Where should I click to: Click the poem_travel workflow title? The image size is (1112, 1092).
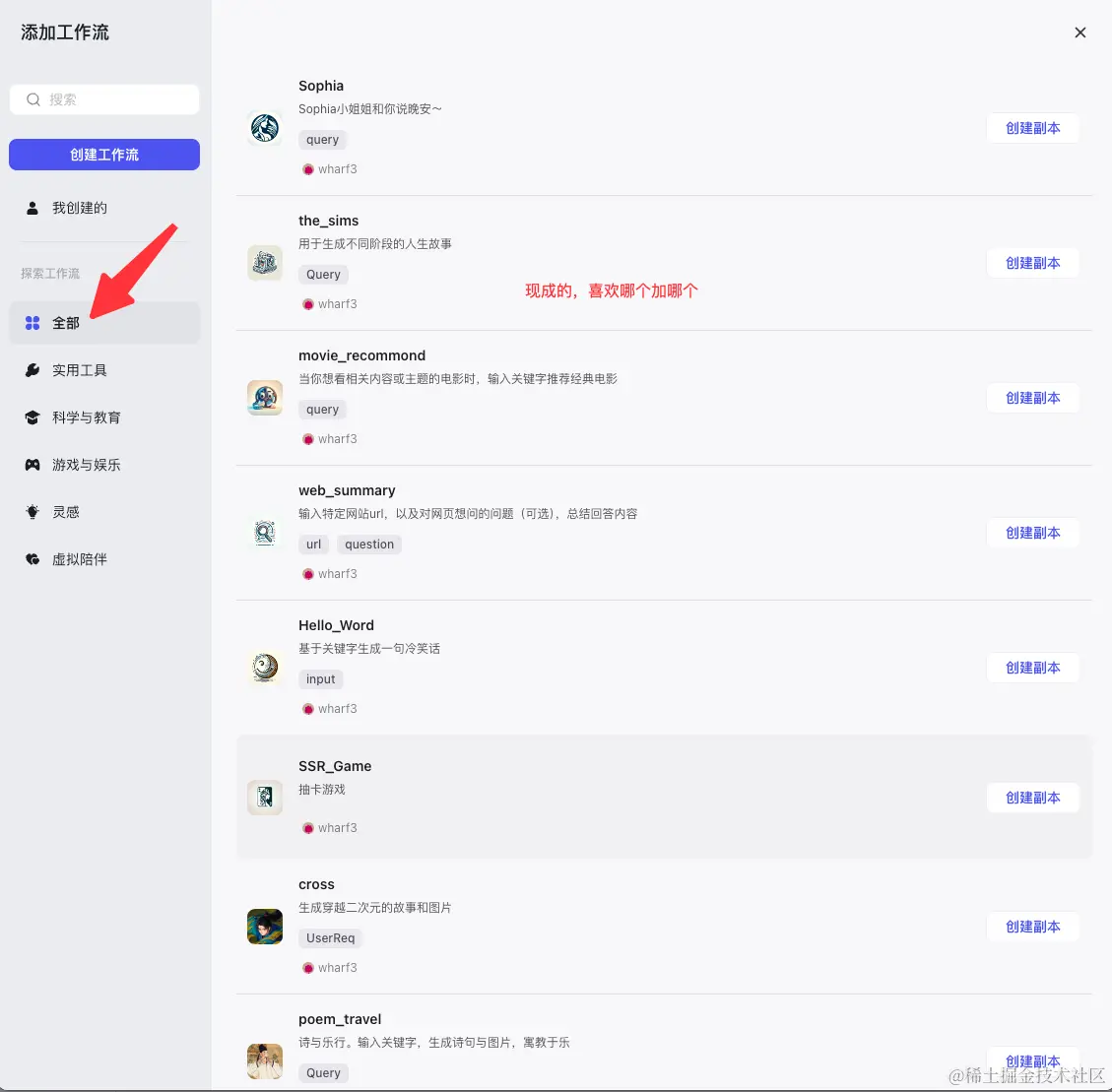[x=340, y=1019]
